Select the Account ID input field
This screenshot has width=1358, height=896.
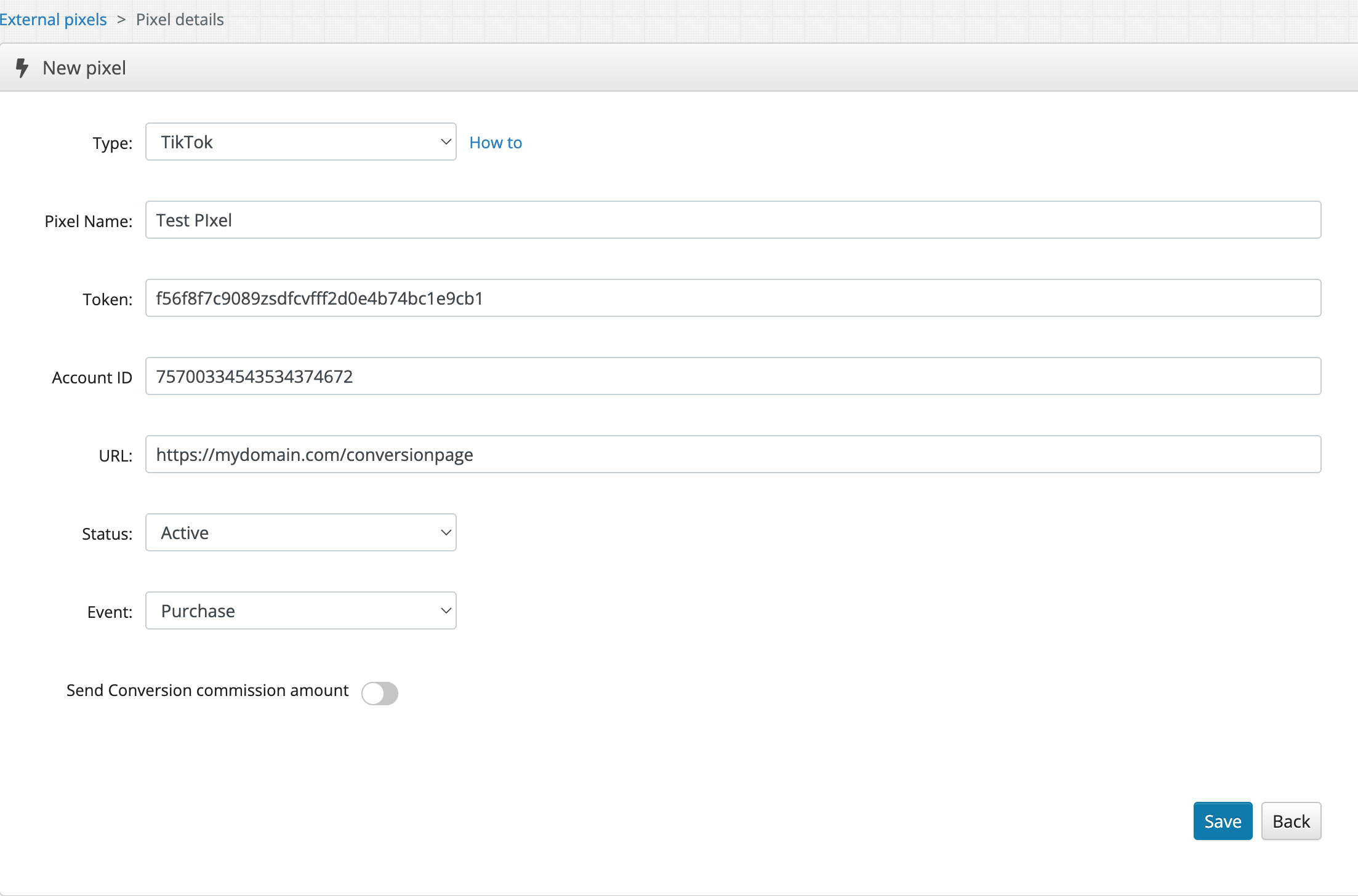(733, 377)
